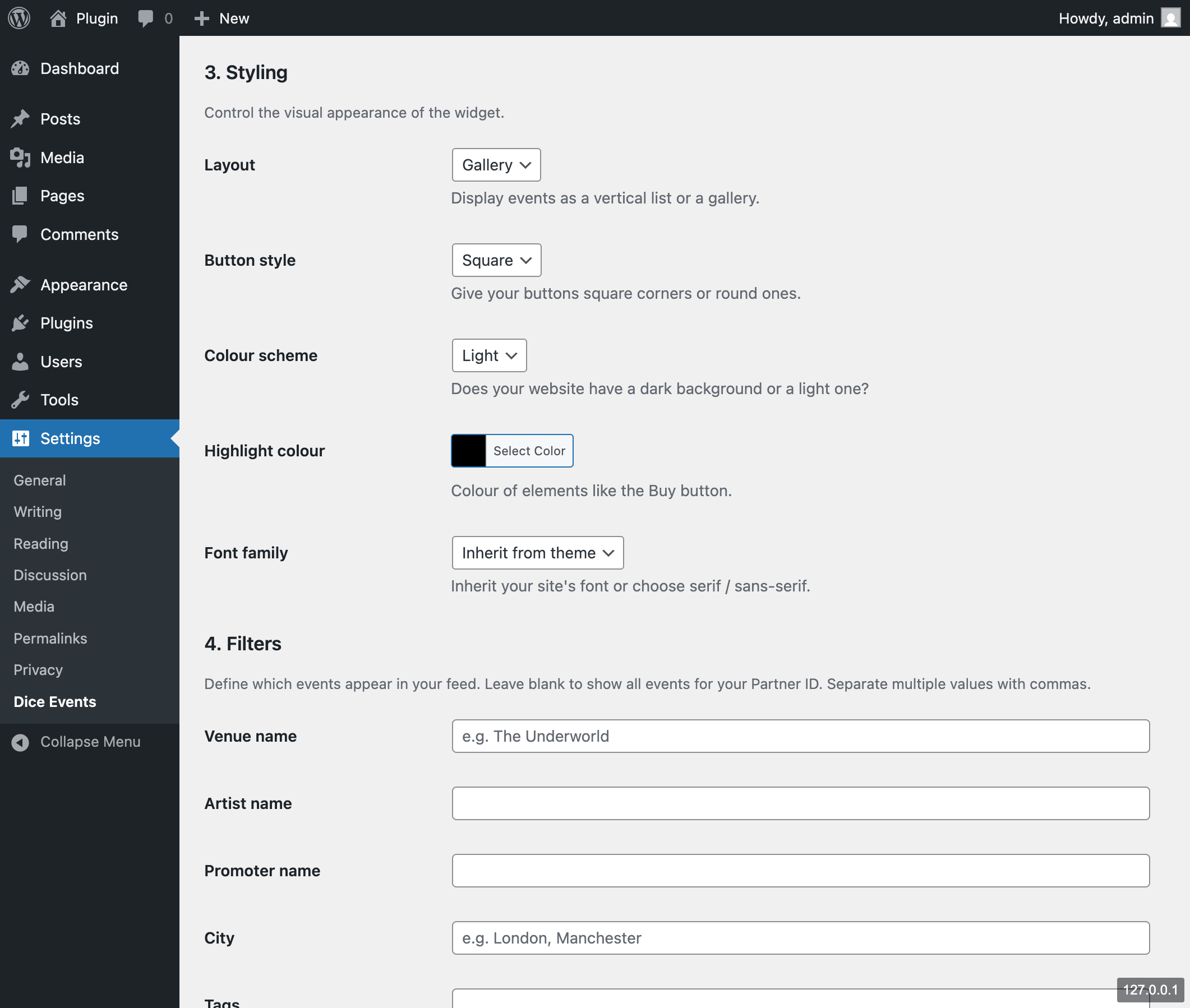Open Appearance using its paintbrush icon
Image resolution: width=1190 pixels, height=1008 pixels.
pyautogui.click(x=21, y=284)
